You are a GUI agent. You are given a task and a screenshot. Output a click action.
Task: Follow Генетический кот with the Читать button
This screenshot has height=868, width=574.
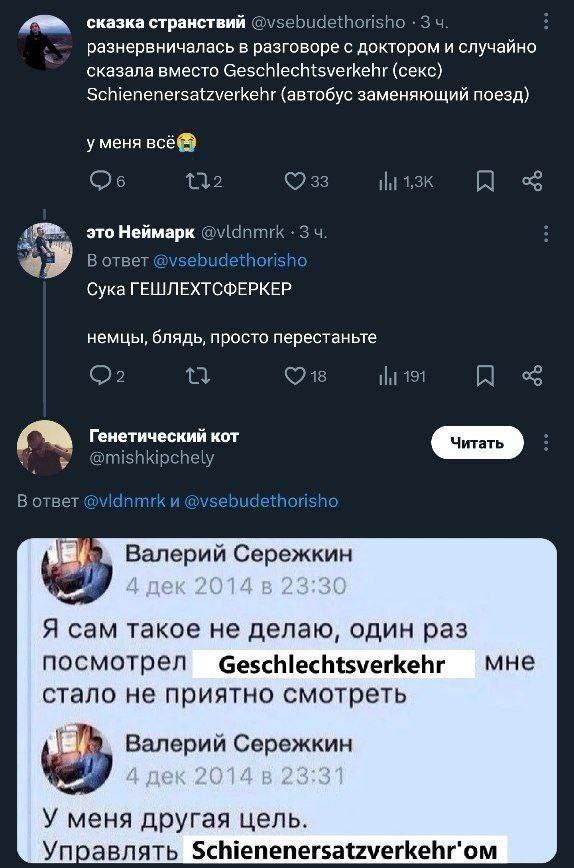click(477, 442)
